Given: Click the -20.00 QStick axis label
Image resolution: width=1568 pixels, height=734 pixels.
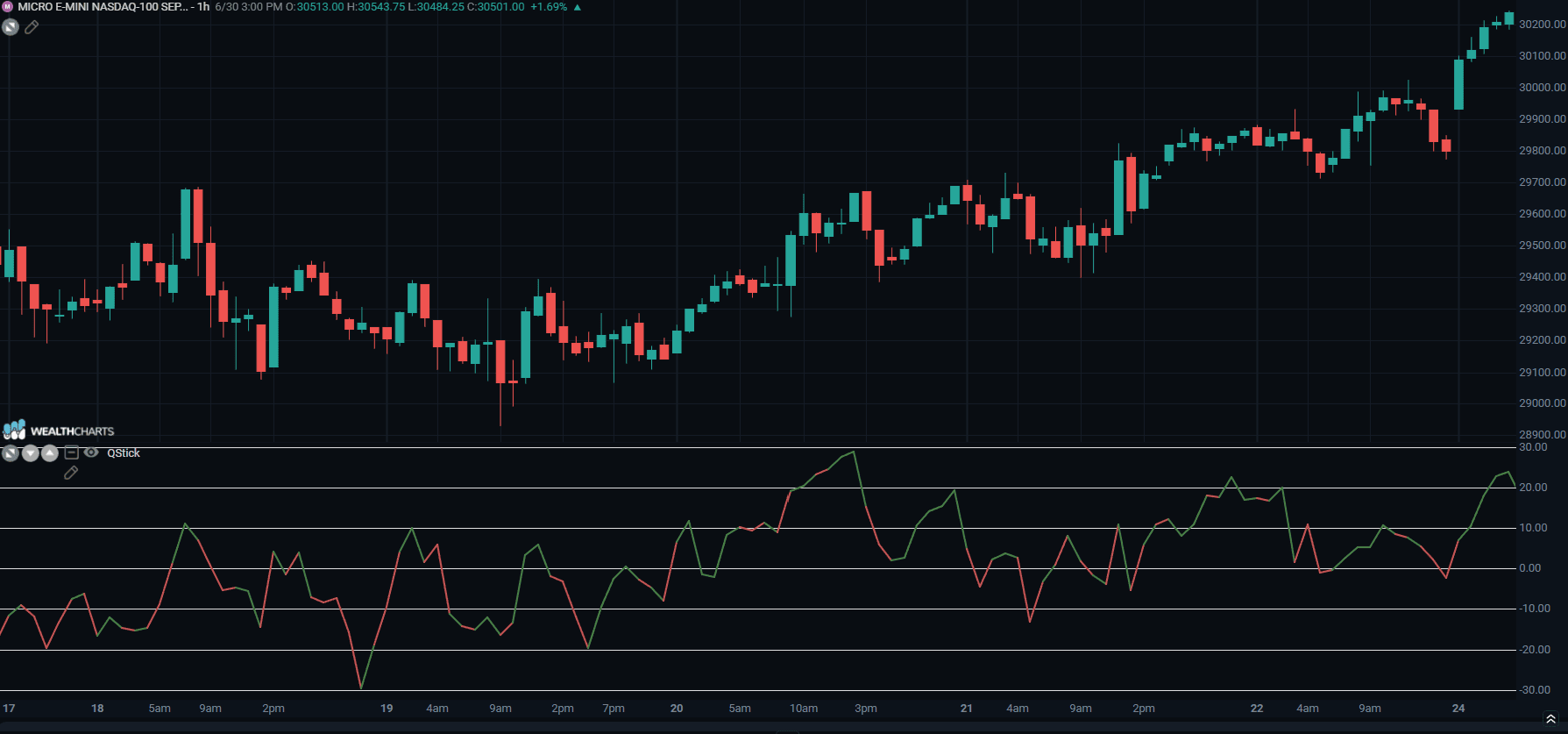Looking at the screenshot, I should 1534,650.
